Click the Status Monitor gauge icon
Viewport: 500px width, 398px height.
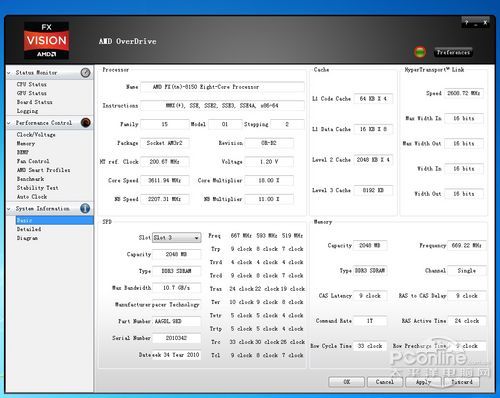[x=85, y=73]
